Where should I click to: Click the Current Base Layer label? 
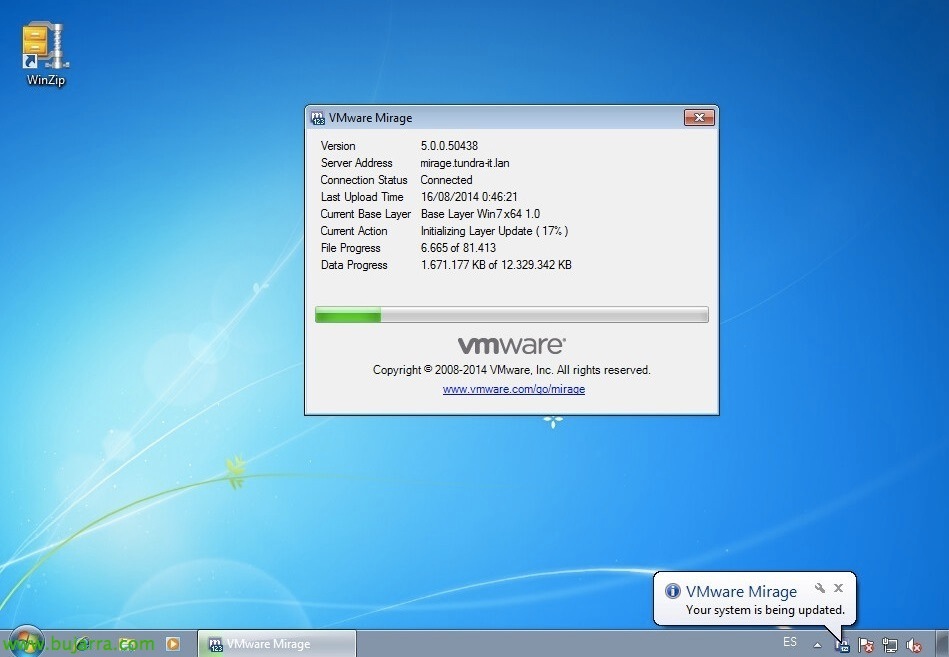pyautogui.click(x=366, y=214)
